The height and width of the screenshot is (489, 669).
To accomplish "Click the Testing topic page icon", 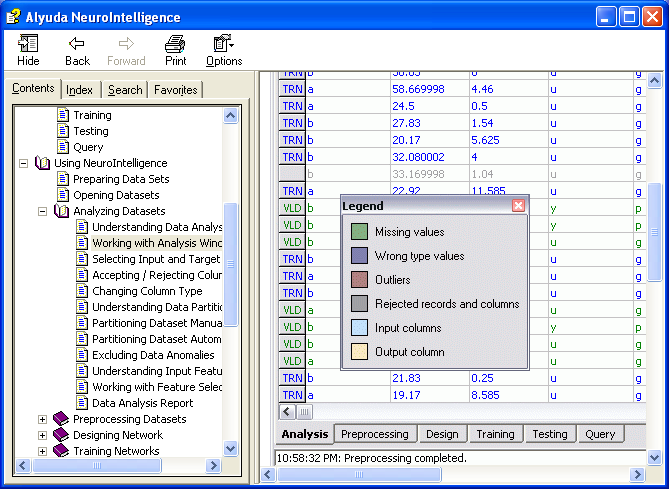I will coord(63,131).
